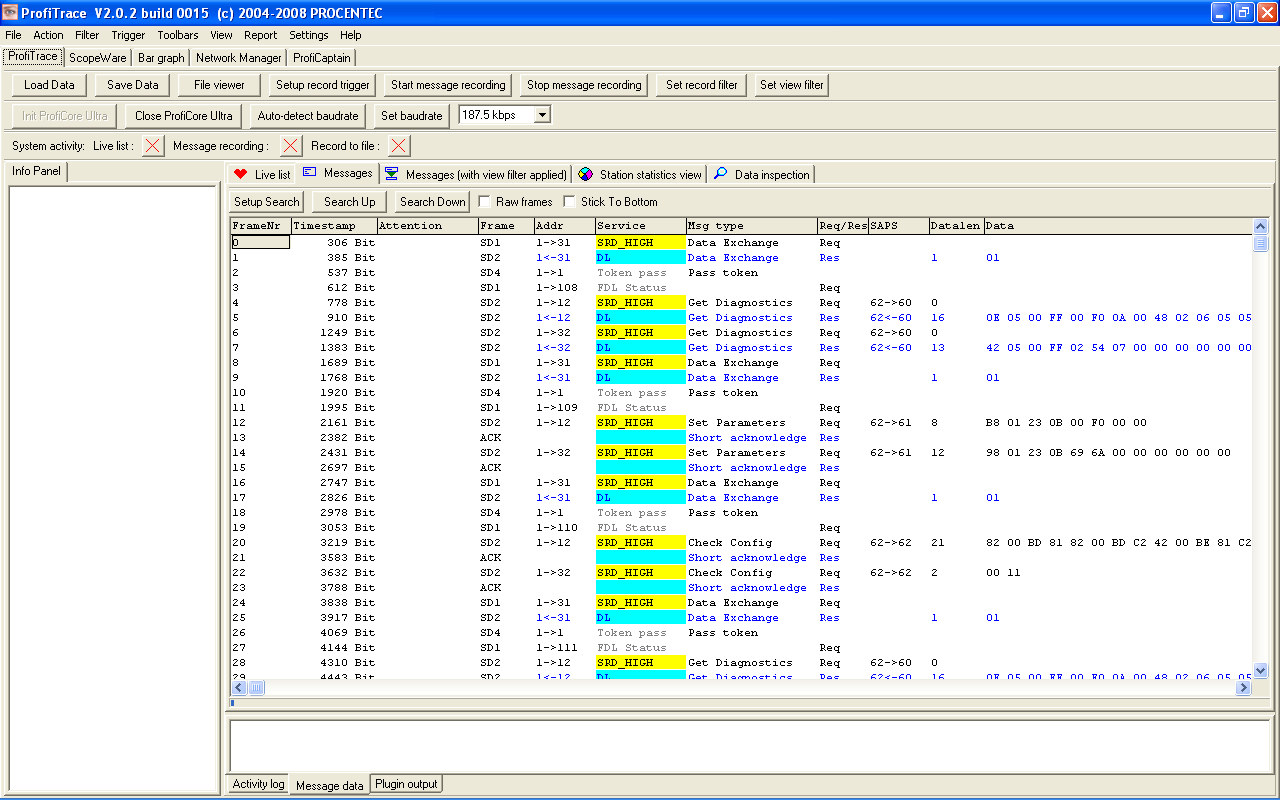The height and width of the screenshot is (800, 1280).
Task: Click the Search Down button
Action: 433,202
